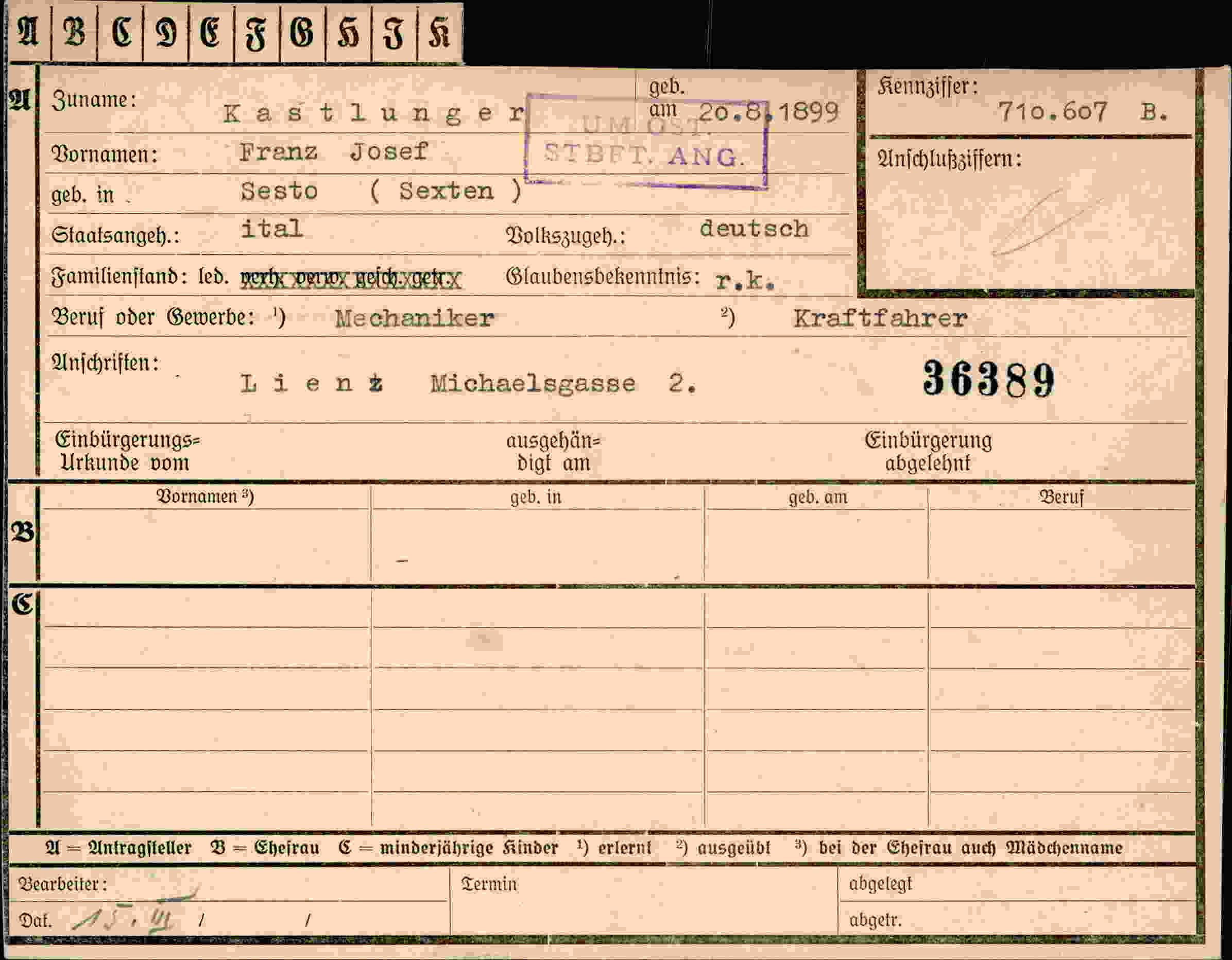Viewport: 1232px width, 960px height.
Task: Click the 'abgetr.' label
Action: (x=876, y=920)
